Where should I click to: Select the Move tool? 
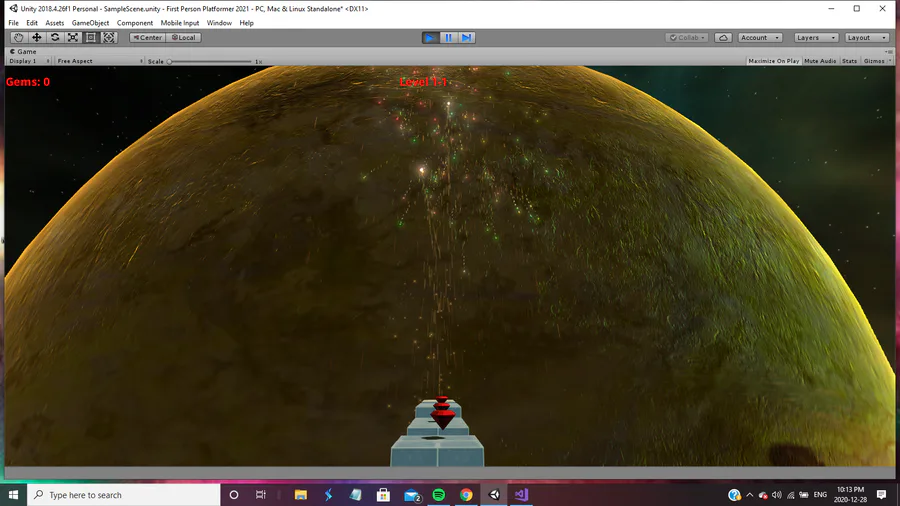coord(37,37)
